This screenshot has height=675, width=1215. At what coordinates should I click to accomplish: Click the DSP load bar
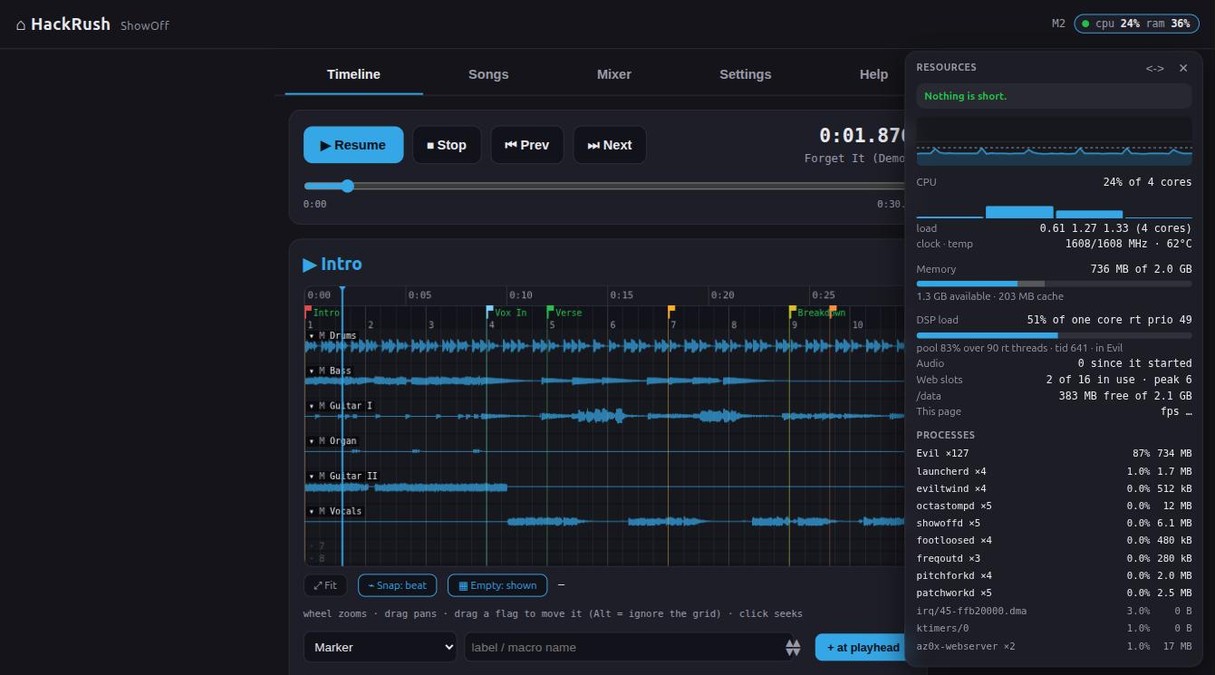click(1054, 336)
